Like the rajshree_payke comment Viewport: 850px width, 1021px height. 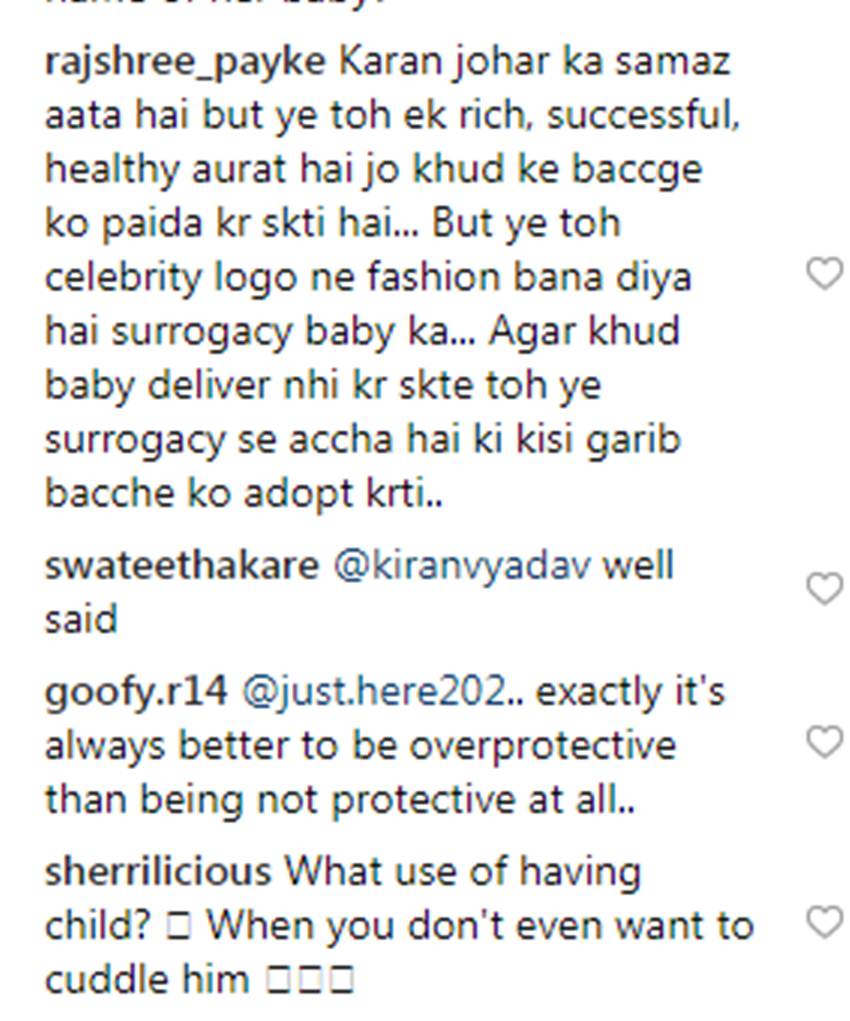click(825, 274)
